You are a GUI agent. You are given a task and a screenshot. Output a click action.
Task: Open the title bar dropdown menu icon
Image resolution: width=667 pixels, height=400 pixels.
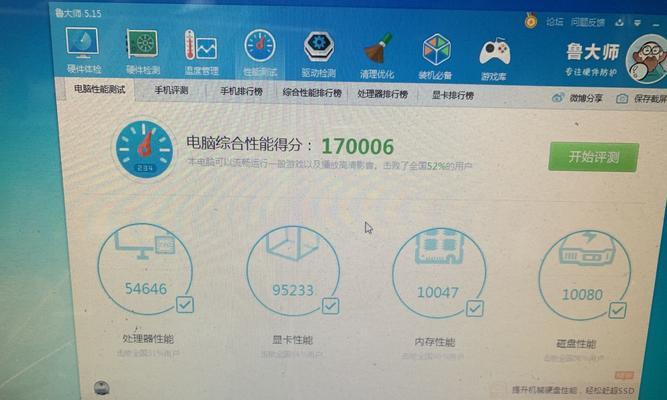(x=637, y=23)
